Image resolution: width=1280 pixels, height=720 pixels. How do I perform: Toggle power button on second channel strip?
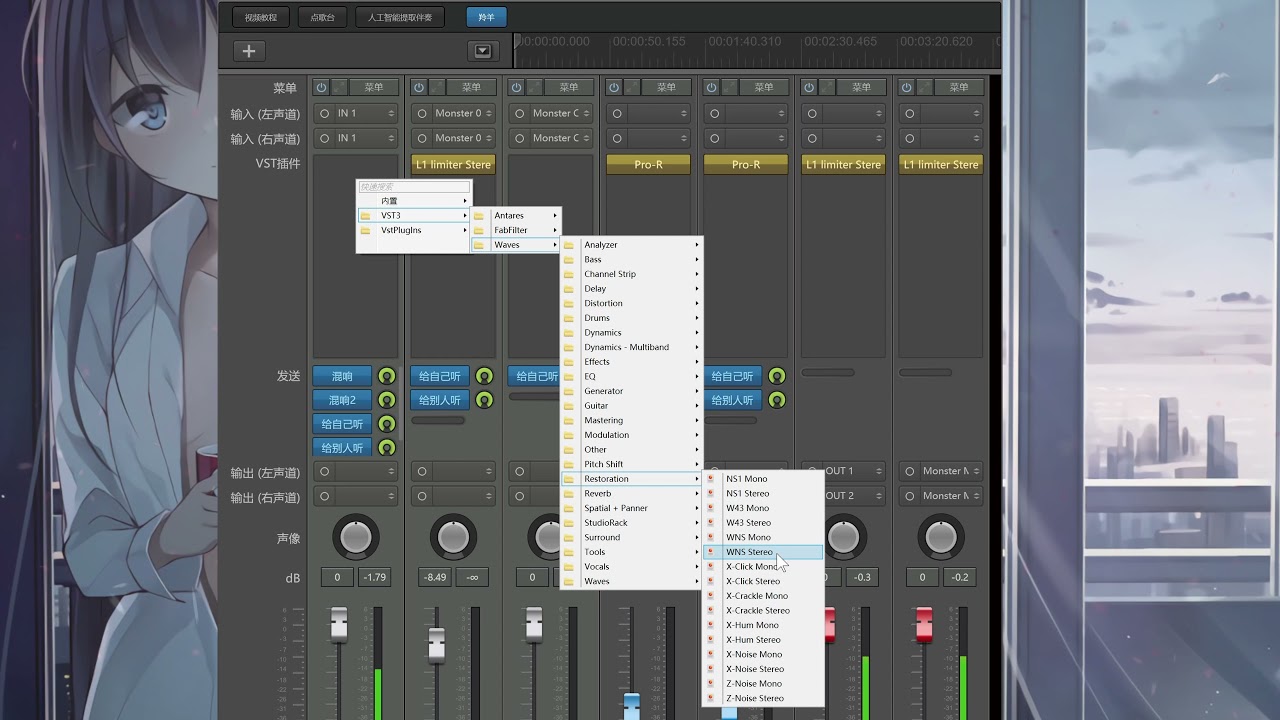[419, 88]
